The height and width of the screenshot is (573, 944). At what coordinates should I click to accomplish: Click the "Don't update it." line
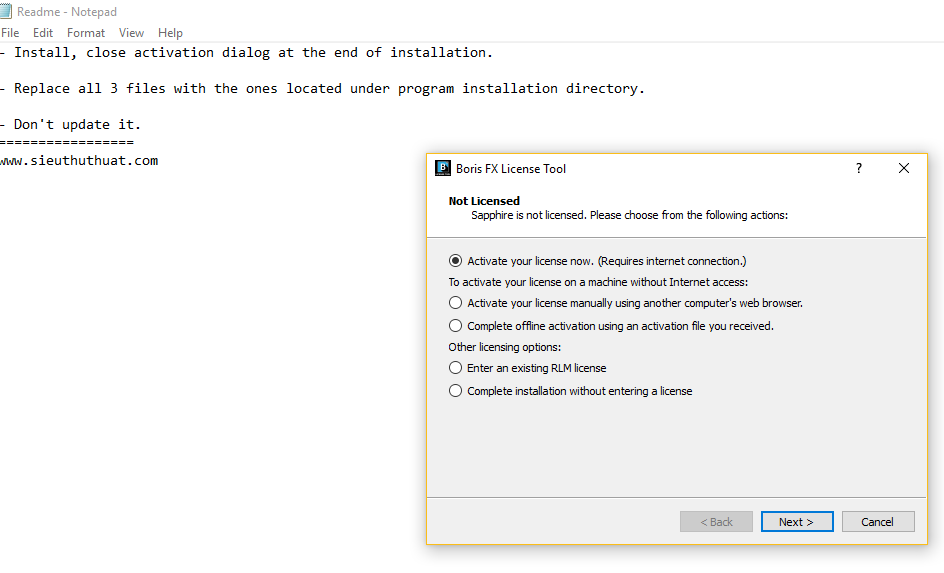pos(70,125)
